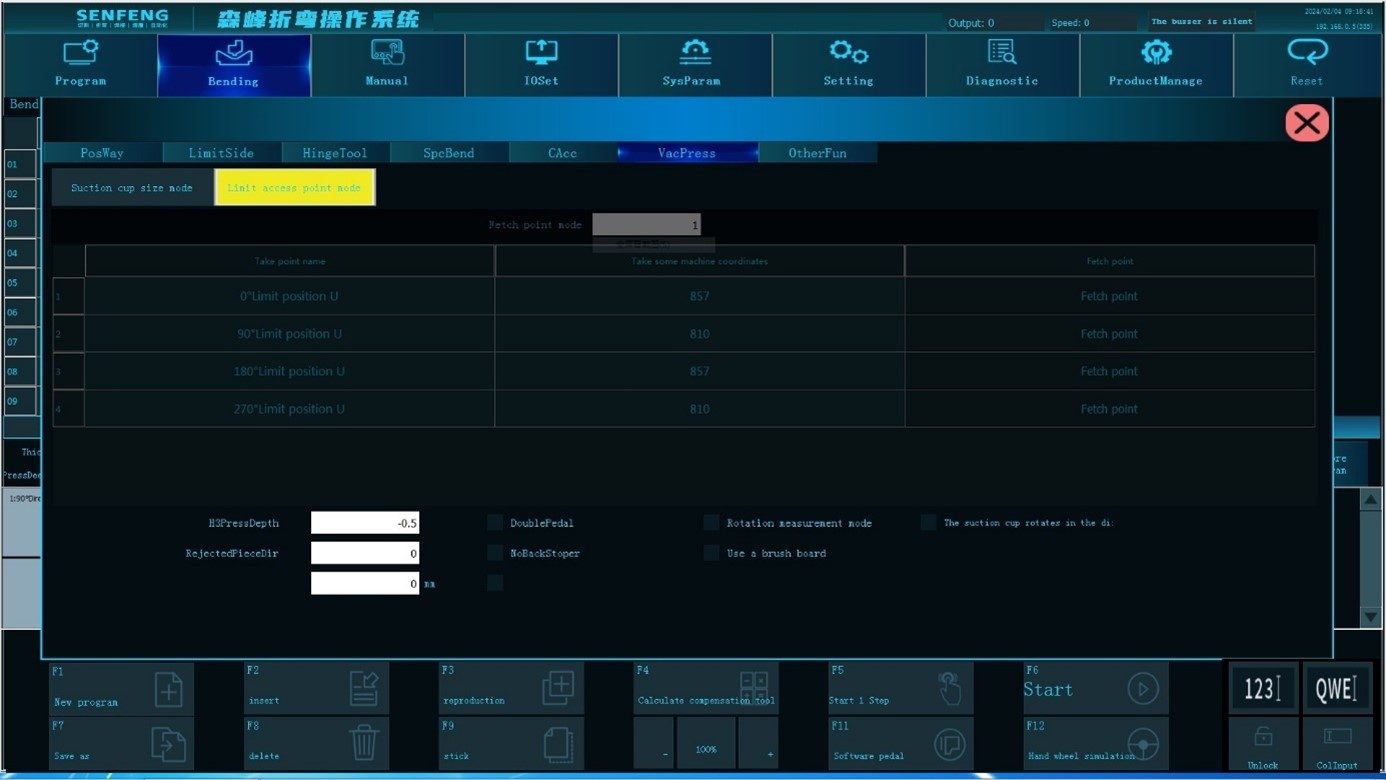Viewport: 1386px width, 780px height.
Task: Open the 123 numeric keypad
Action: (1263, 688)
